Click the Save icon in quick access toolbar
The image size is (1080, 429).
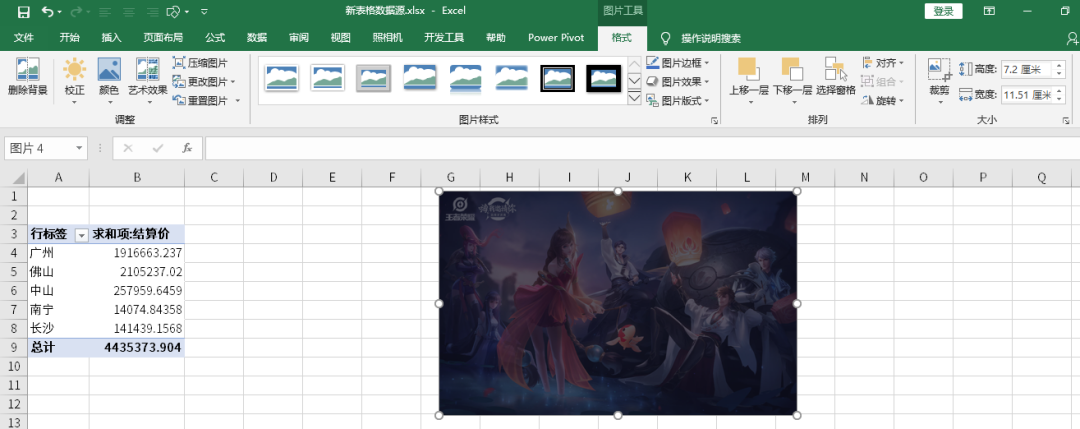pos(23,12)
